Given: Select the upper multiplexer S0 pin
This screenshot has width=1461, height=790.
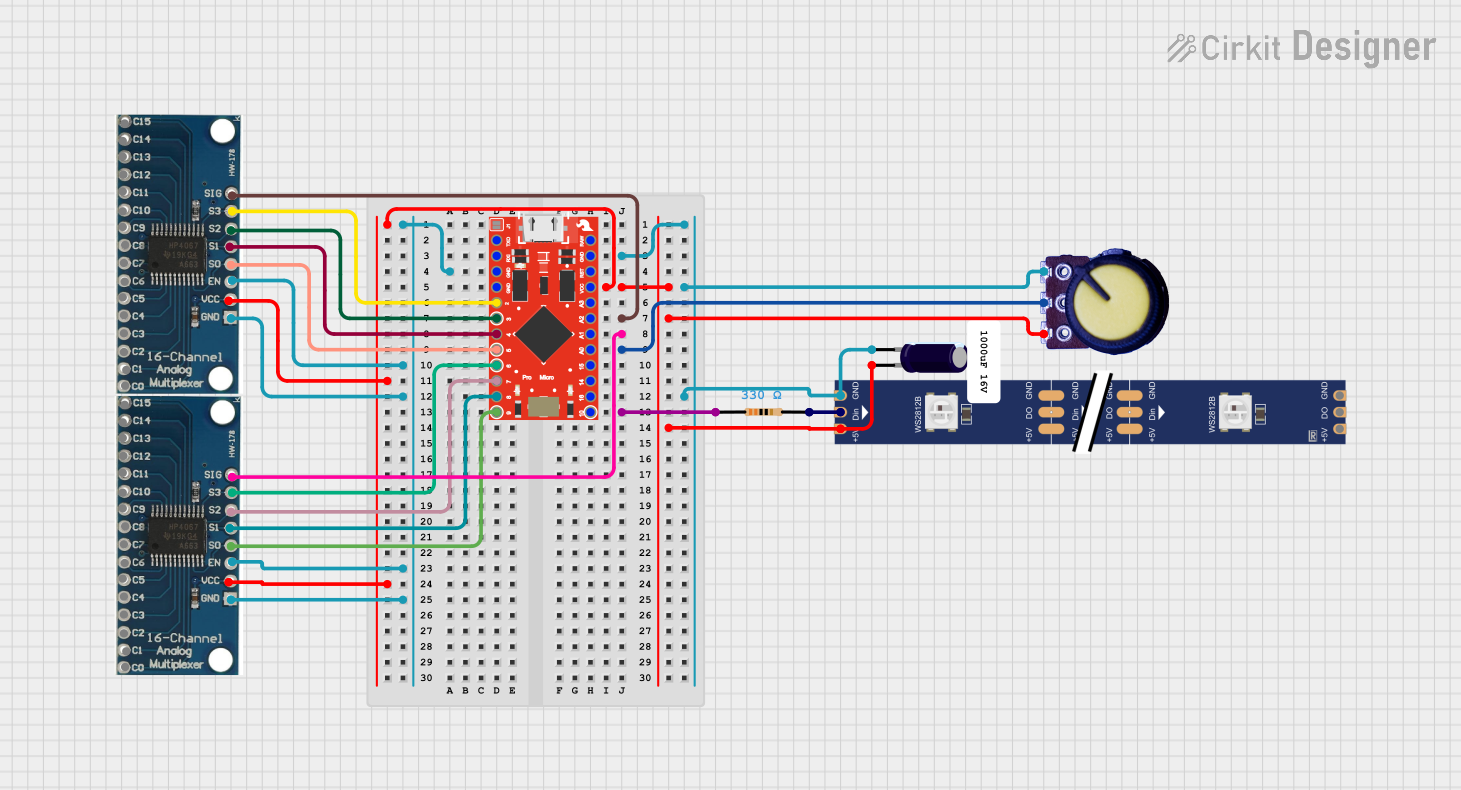Looking at the screenshot, I should coord(232,265).
